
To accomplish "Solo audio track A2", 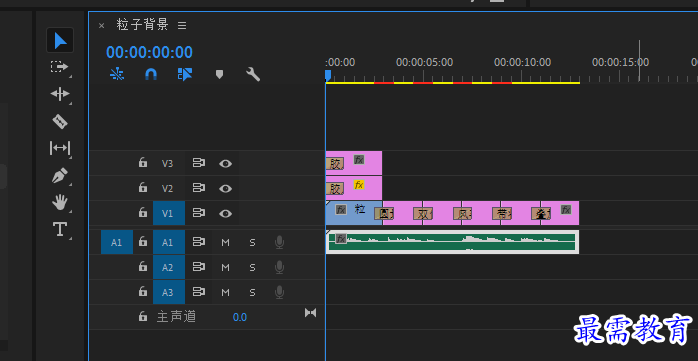I will [x=252, y=268].
